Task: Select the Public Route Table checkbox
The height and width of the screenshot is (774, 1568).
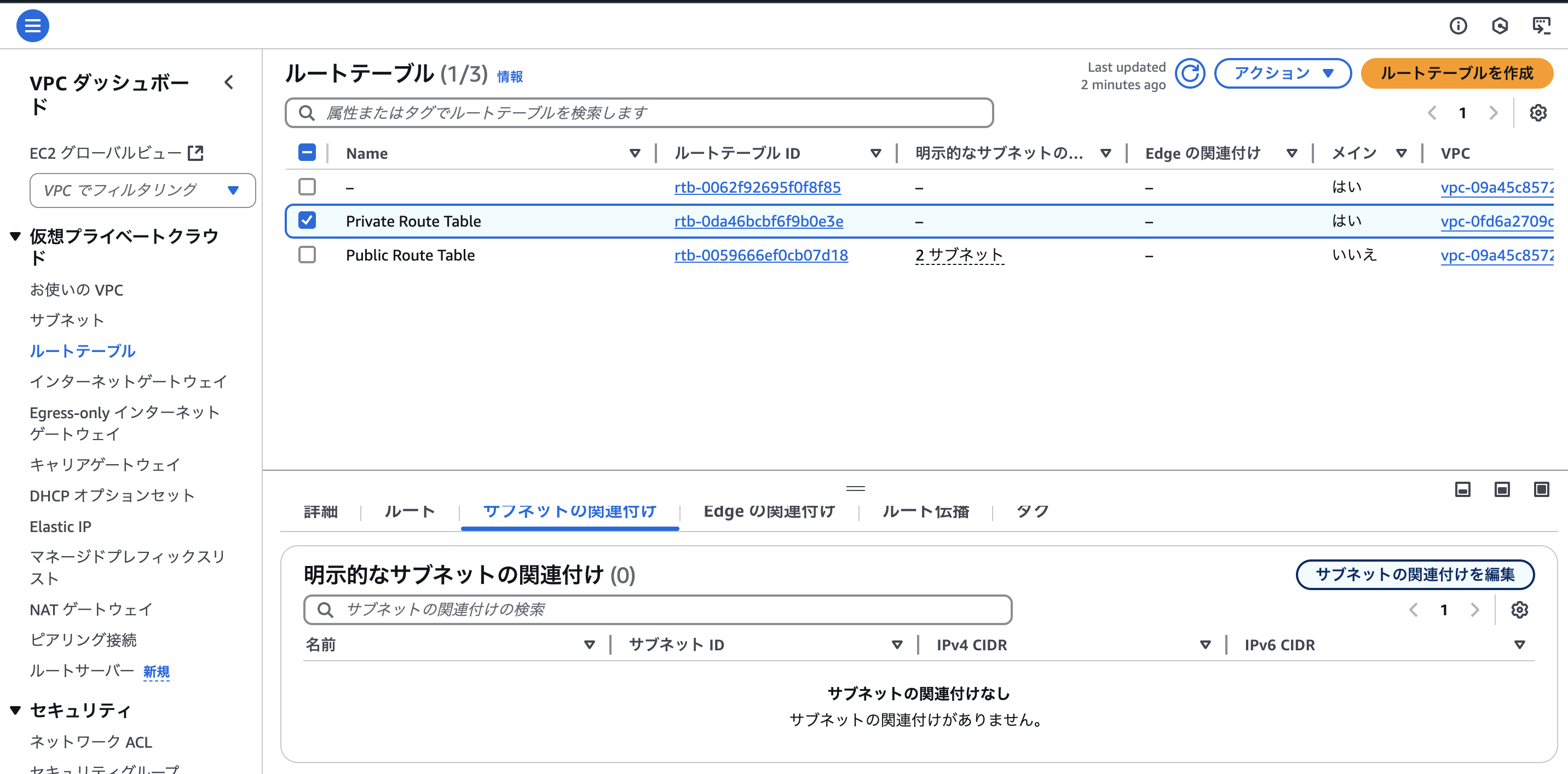Action: point(307,255)
